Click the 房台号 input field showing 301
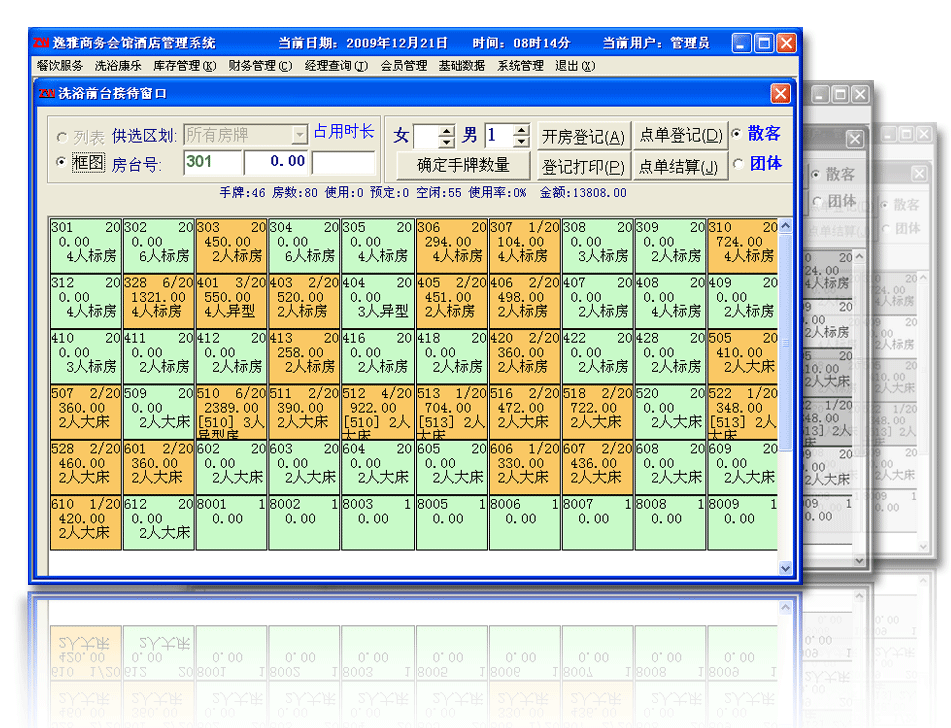 point(213,162)
